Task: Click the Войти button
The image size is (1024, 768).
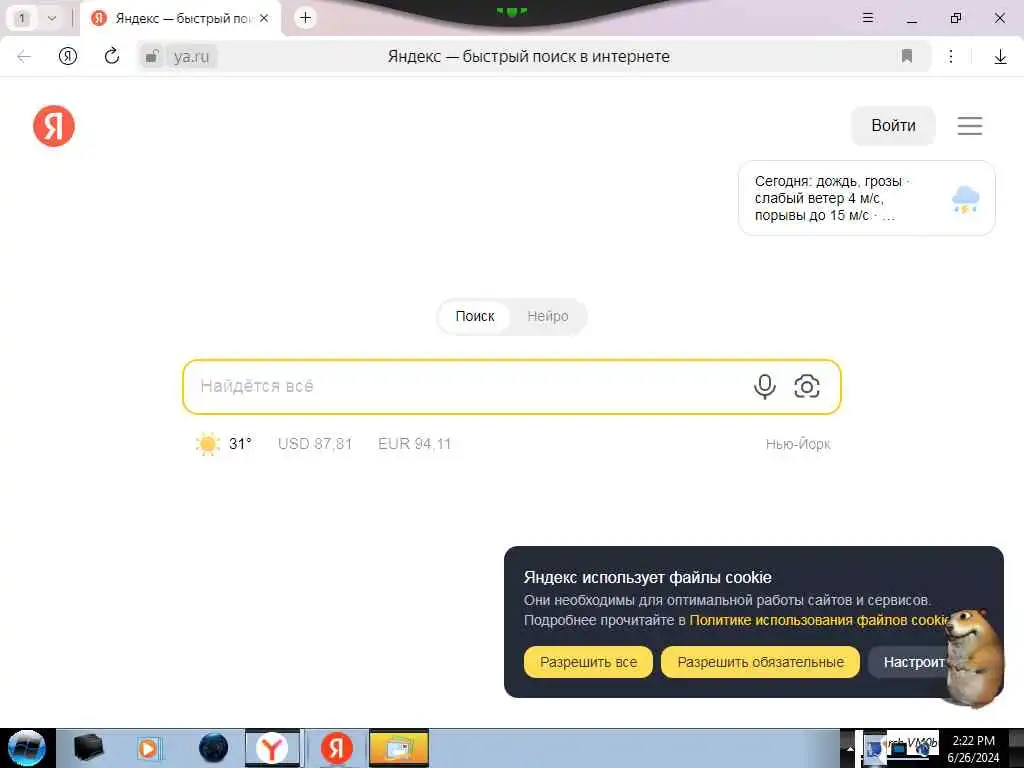Action: point(893,125)
